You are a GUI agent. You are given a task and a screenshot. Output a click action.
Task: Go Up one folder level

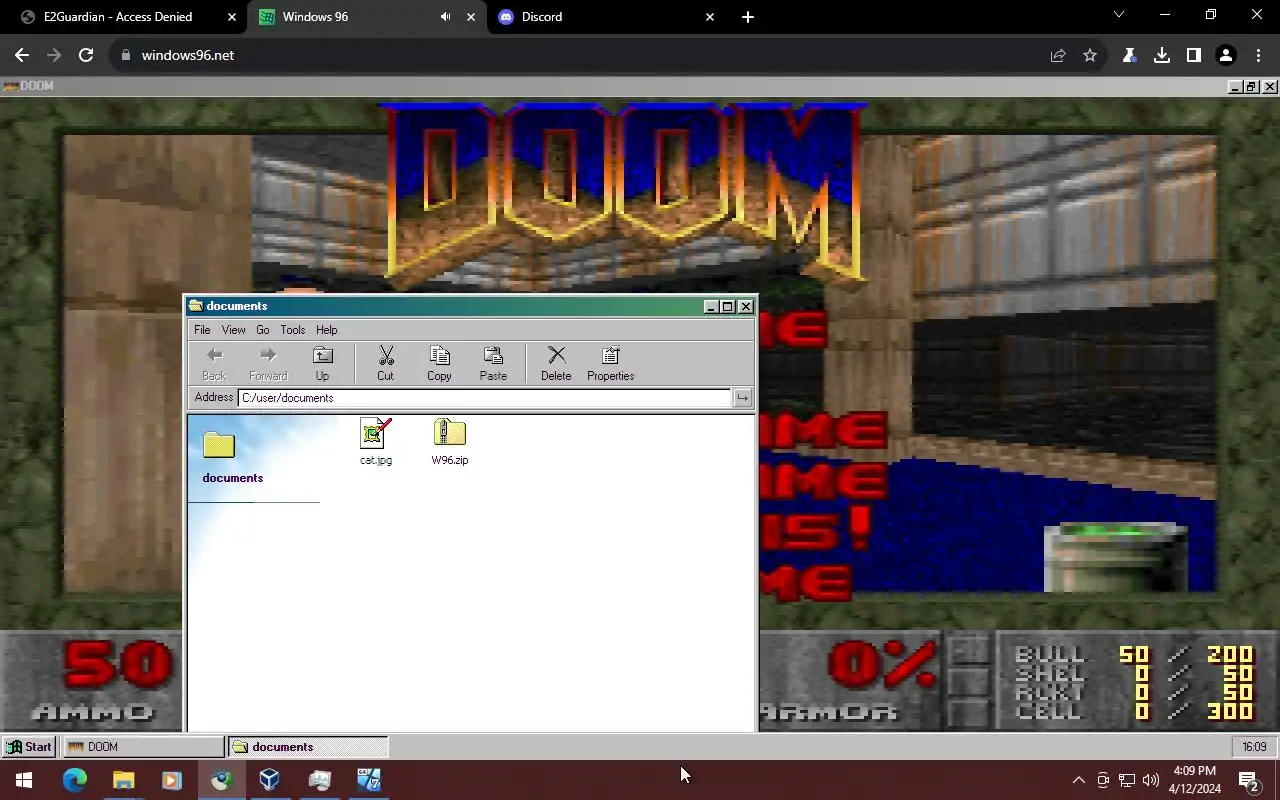click(x=322, y=364)
